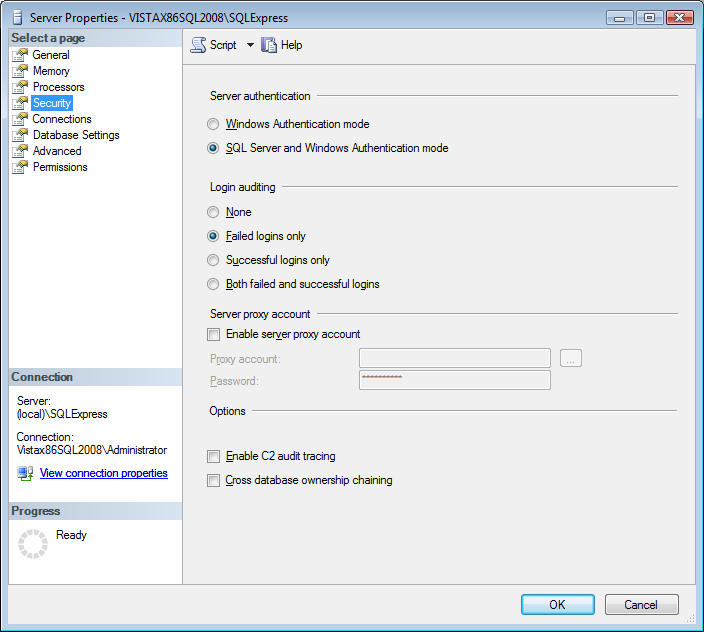Choose Failed logins only auditing

coord(213,236)
